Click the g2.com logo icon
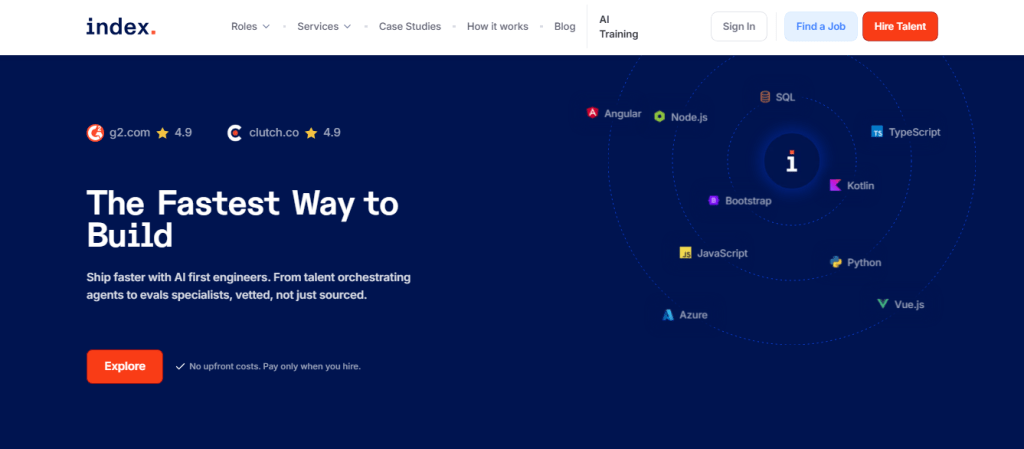1024x449 pixels. click(x=95, y=133)
